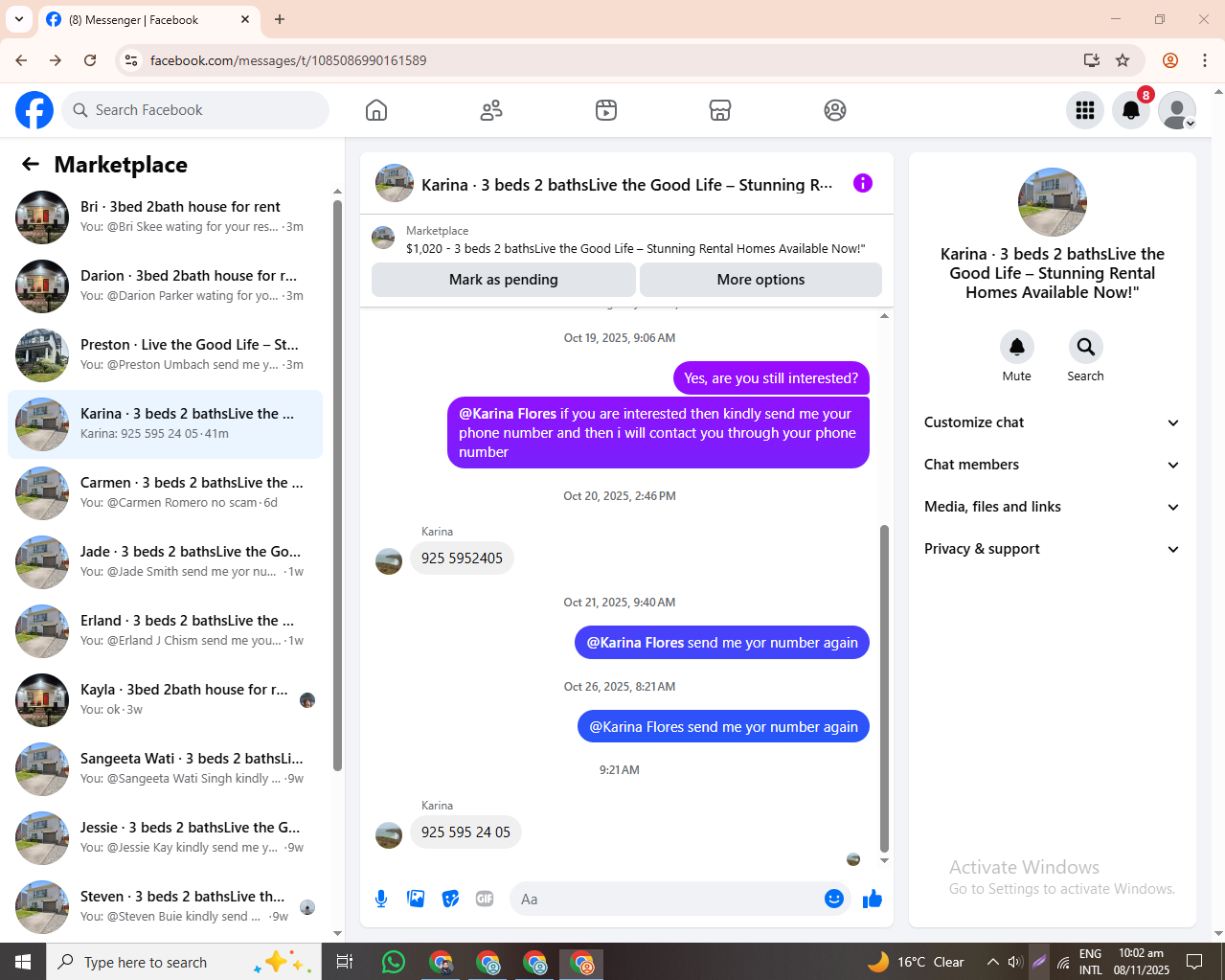
Task: Expand Privacy & support section
Action: [1052, 549]
